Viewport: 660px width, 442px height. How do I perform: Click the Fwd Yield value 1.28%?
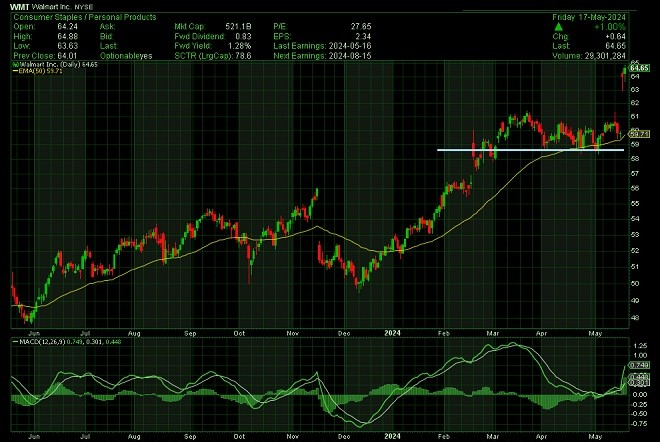[x=240, y=46]
